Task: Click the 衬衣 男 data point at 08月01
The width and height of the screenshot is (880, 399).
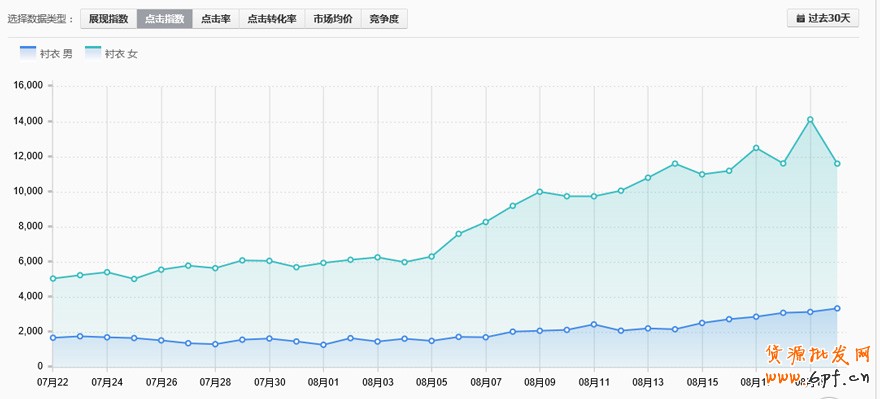Action: tap(323, 345)
